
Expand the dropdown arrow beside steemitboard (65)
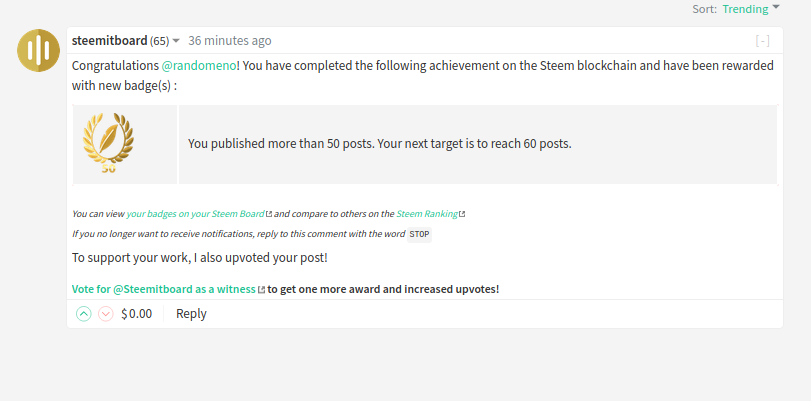pos(176,41)
